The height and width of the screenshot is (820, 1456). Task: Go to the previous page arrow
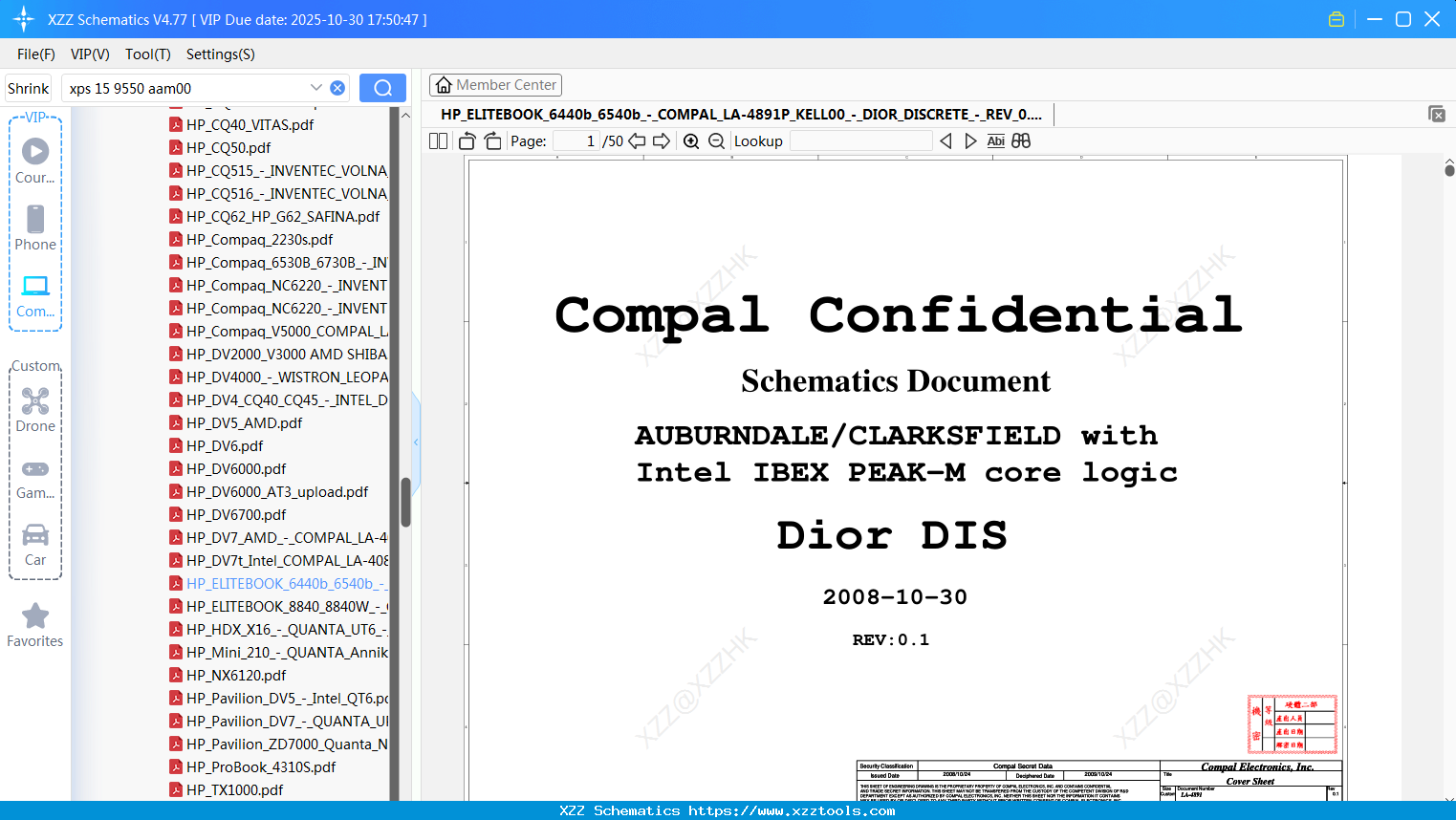tap(637, 140)
